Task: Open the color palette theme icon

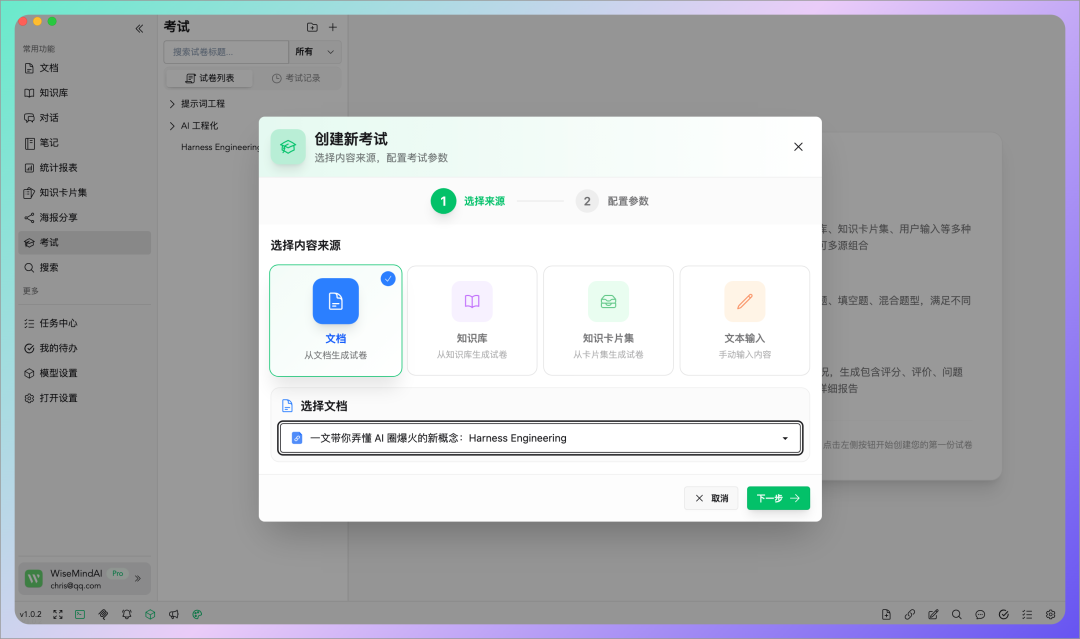Action: (x=197, y=614)
